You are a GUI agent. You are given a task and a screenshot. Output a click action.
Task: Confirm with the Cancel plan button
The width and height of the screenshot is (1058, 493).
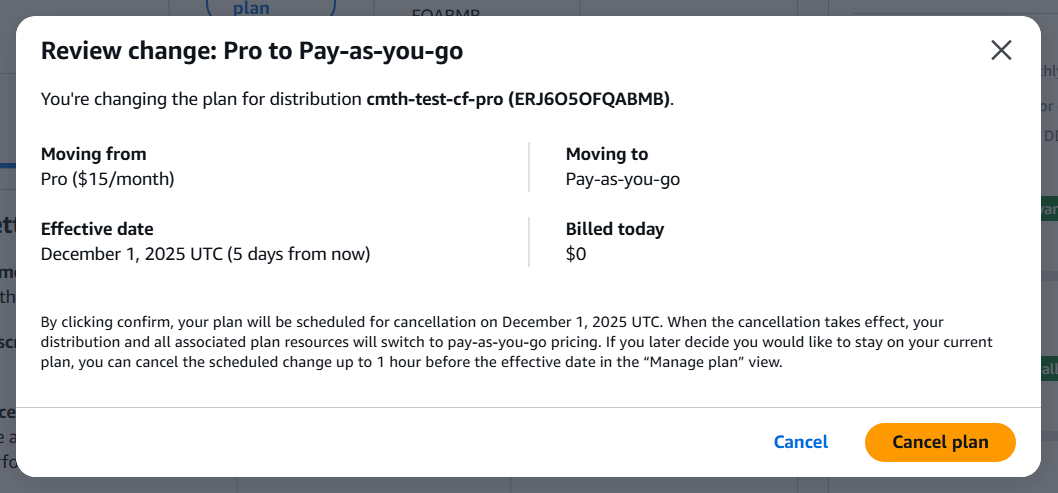(940, 442)
